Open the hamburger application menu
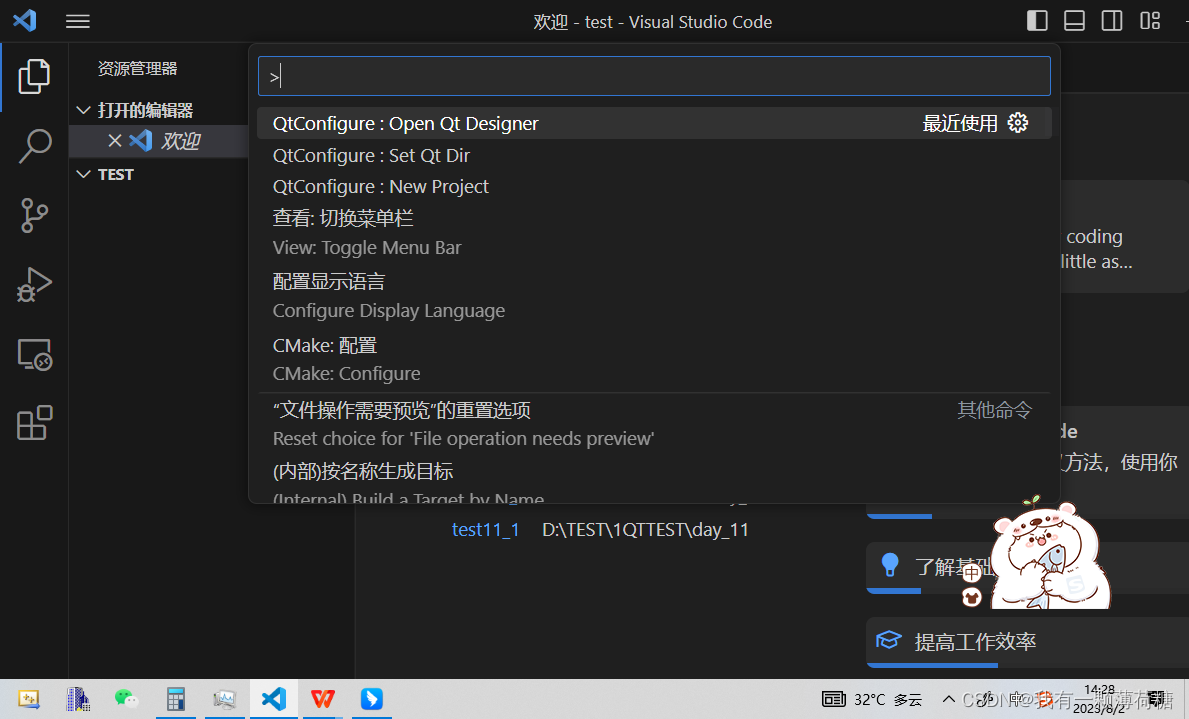The image size is (1189, 719). 77,21
